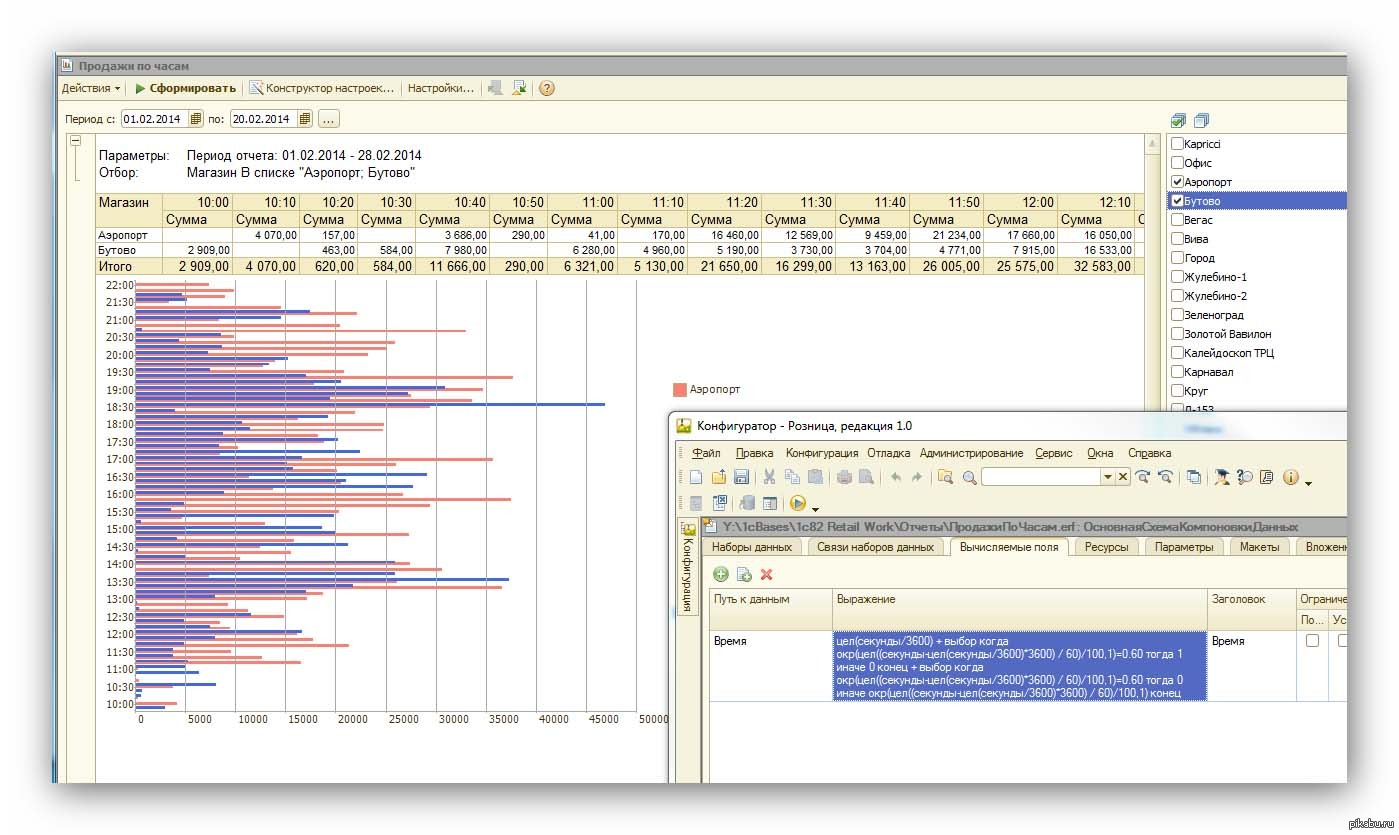Screen dimensions: 1399x835
Task: Click the help question mark icon
Action: [547, 88]
